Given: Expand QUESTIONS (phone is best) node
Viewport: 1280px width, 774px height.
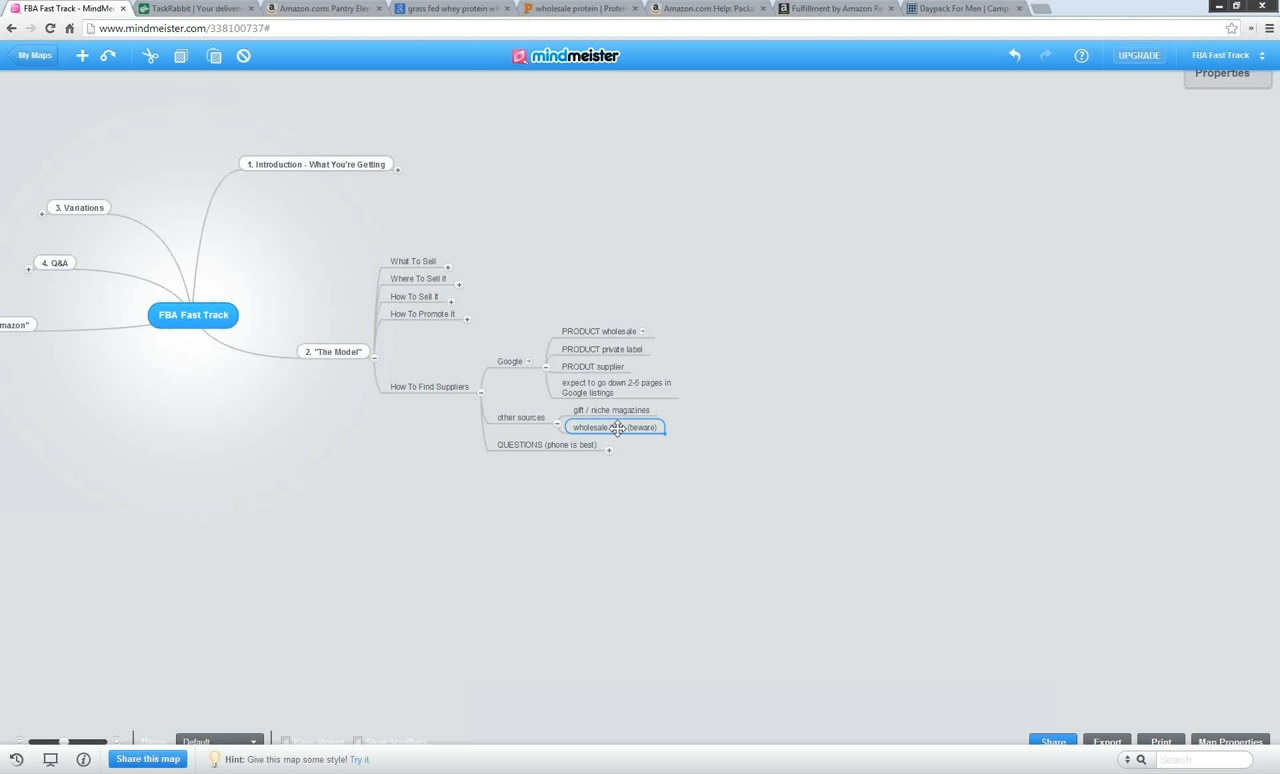Looking at the screenshot, I should 609,450.
